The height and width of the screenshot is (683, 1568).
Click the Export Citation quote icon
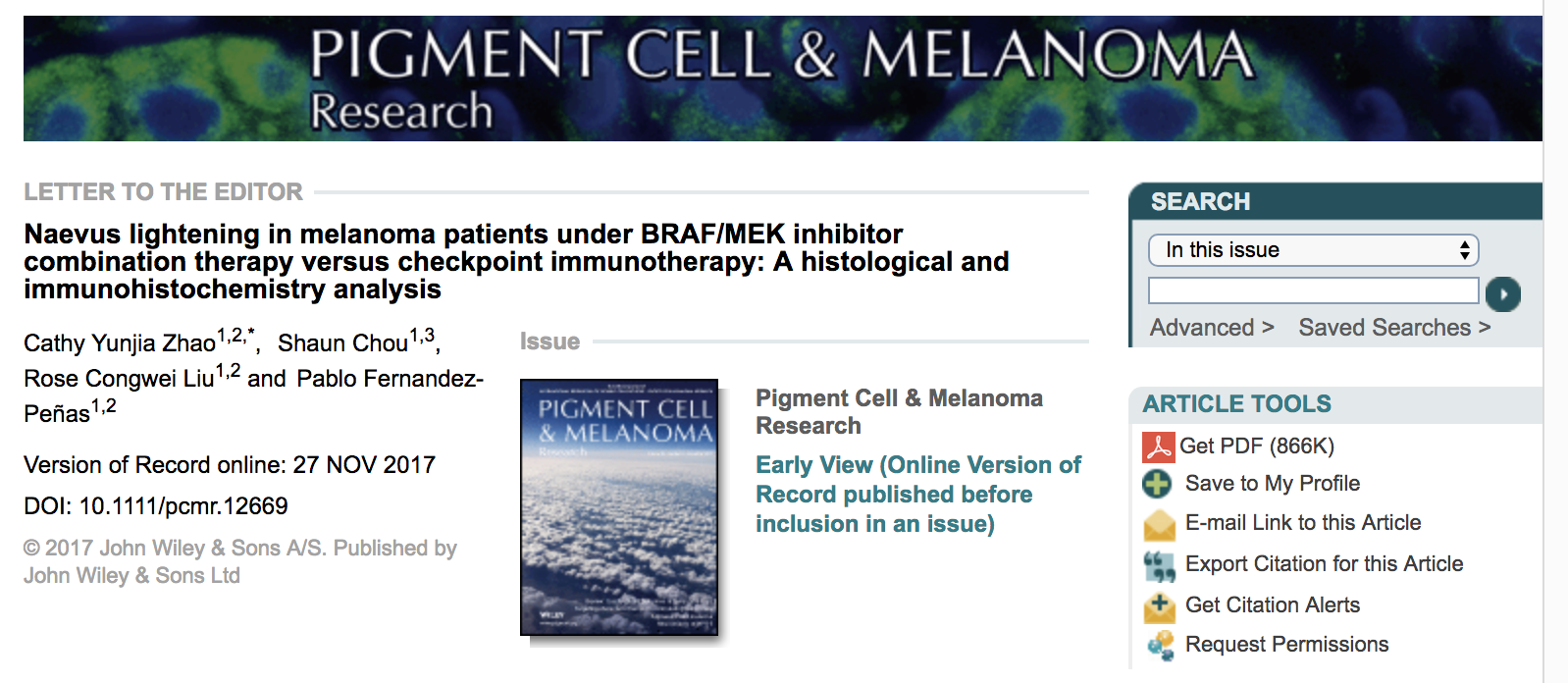tap(1159, 565)
